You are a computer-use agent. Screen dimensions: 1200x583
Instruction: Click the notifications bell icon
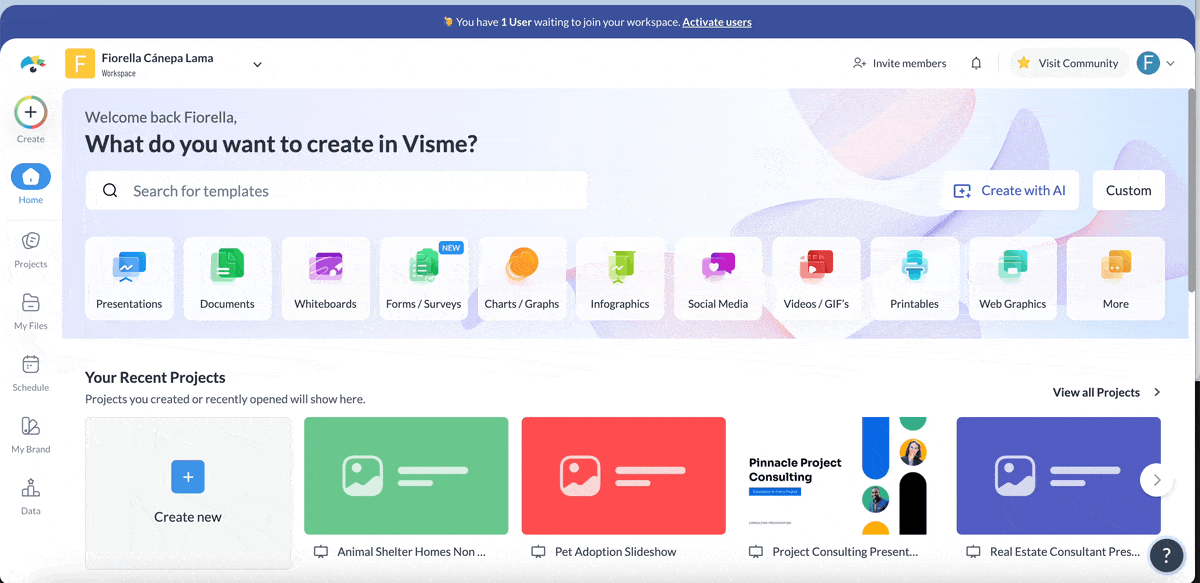(x=976, y=63)
